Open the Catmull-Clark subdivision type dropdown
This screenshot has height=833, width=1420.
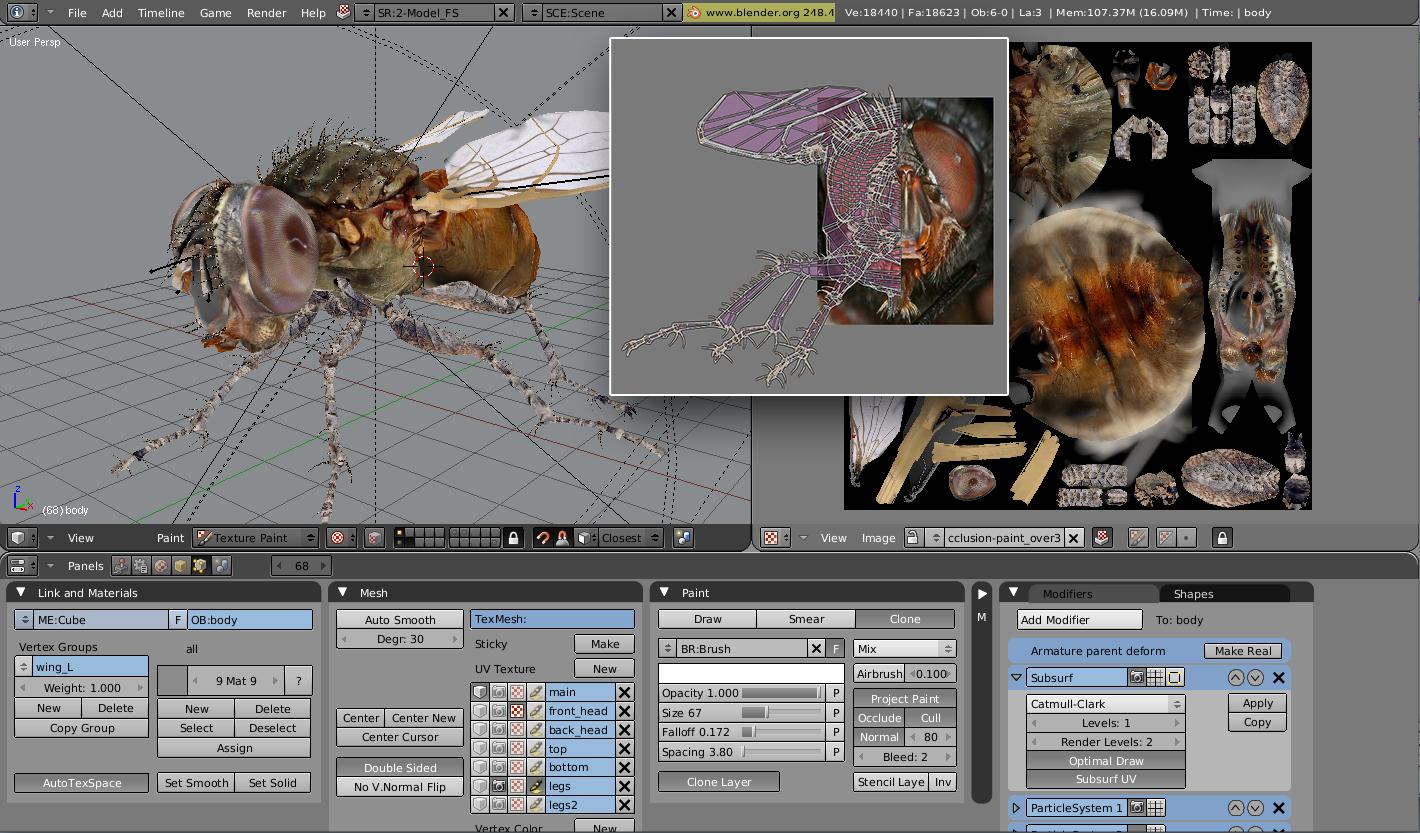coord(1104,703)
